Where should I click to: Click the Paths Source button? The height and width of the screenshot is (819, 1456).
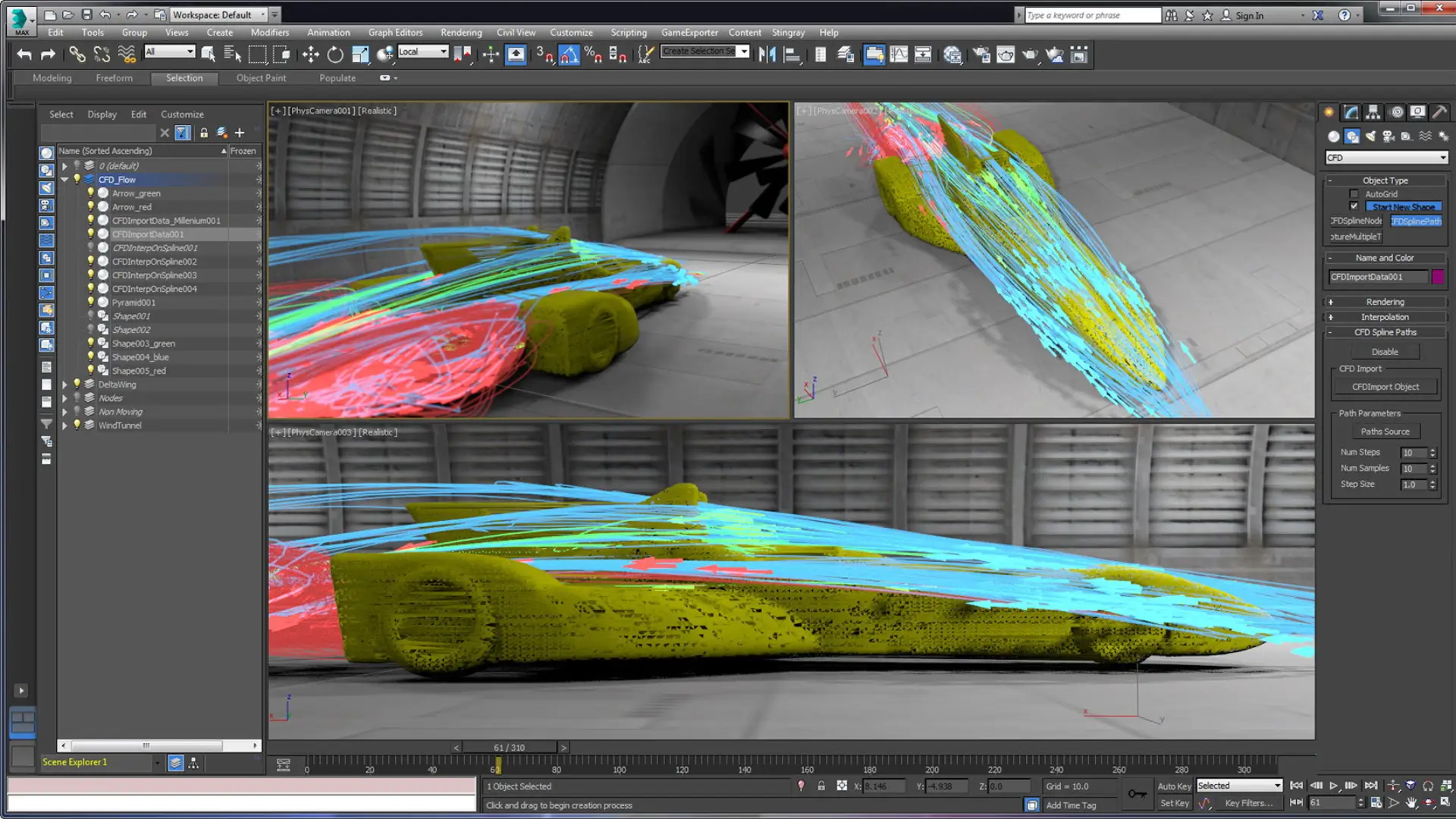[1385, 431]
